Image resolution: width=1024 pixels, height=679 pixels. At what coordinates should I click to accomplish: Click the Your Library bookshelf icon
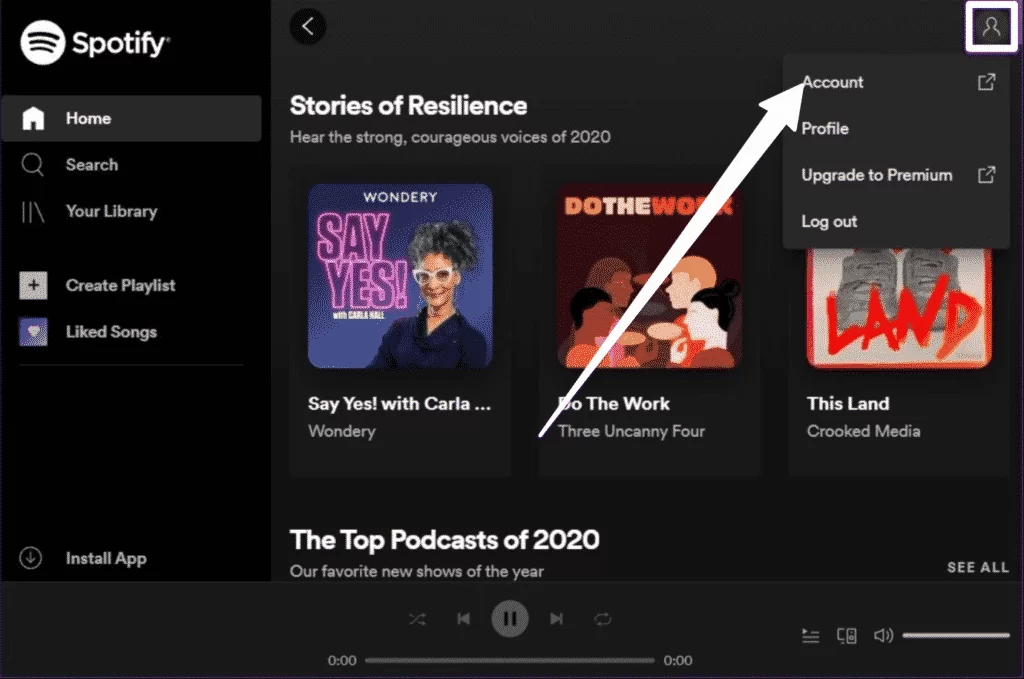33,212
